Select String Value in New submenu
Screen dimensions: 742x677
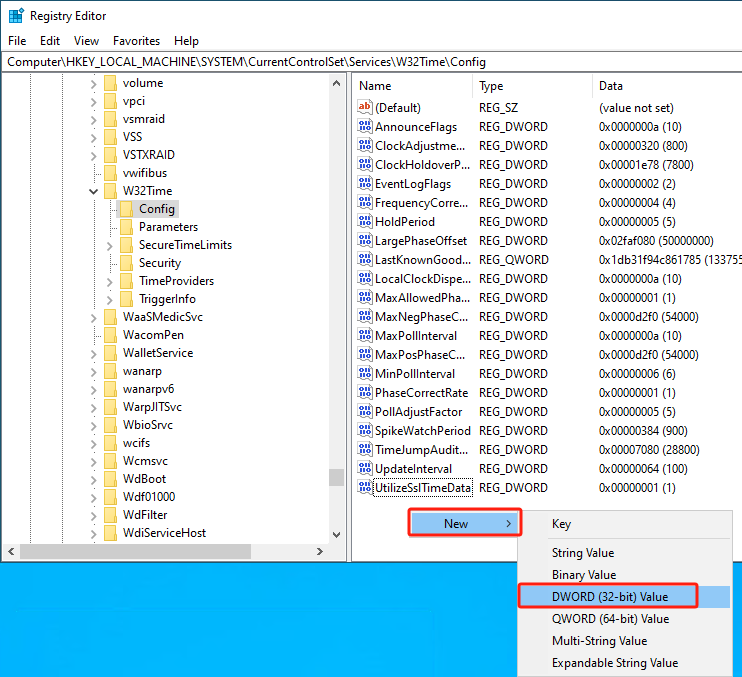pyautogui.click(x=583, y=553)
